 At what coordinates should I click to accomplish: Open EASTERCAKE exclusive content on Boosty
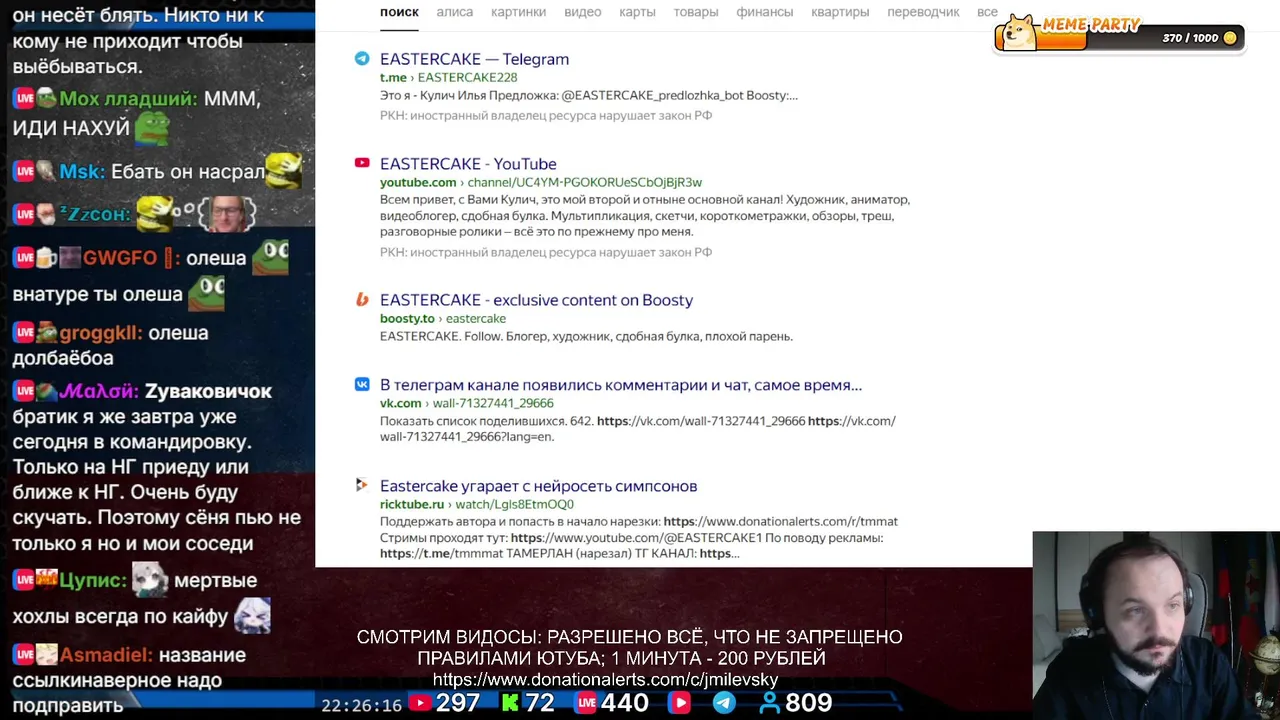pos(536,300)
